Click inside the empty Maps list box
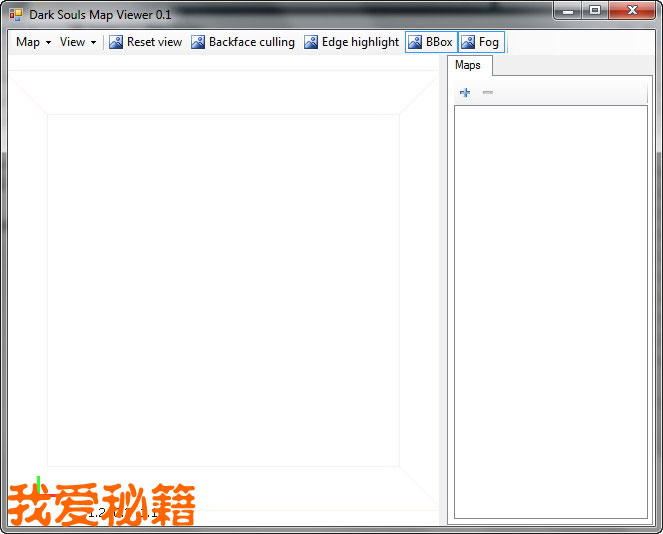This screenshot has height=534, width=663. [551, 310]
